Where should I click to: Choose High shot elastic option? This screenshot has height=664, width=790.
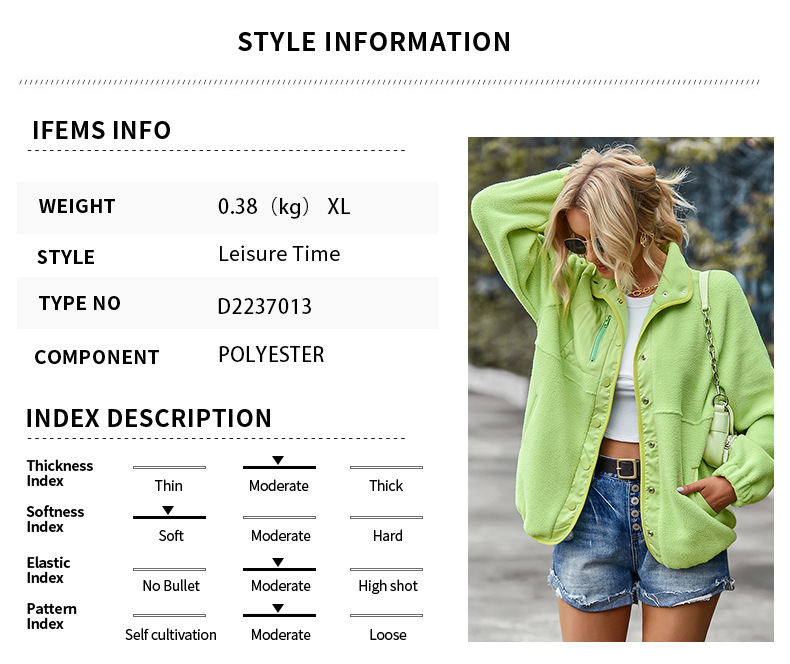[x=388, y=586]
